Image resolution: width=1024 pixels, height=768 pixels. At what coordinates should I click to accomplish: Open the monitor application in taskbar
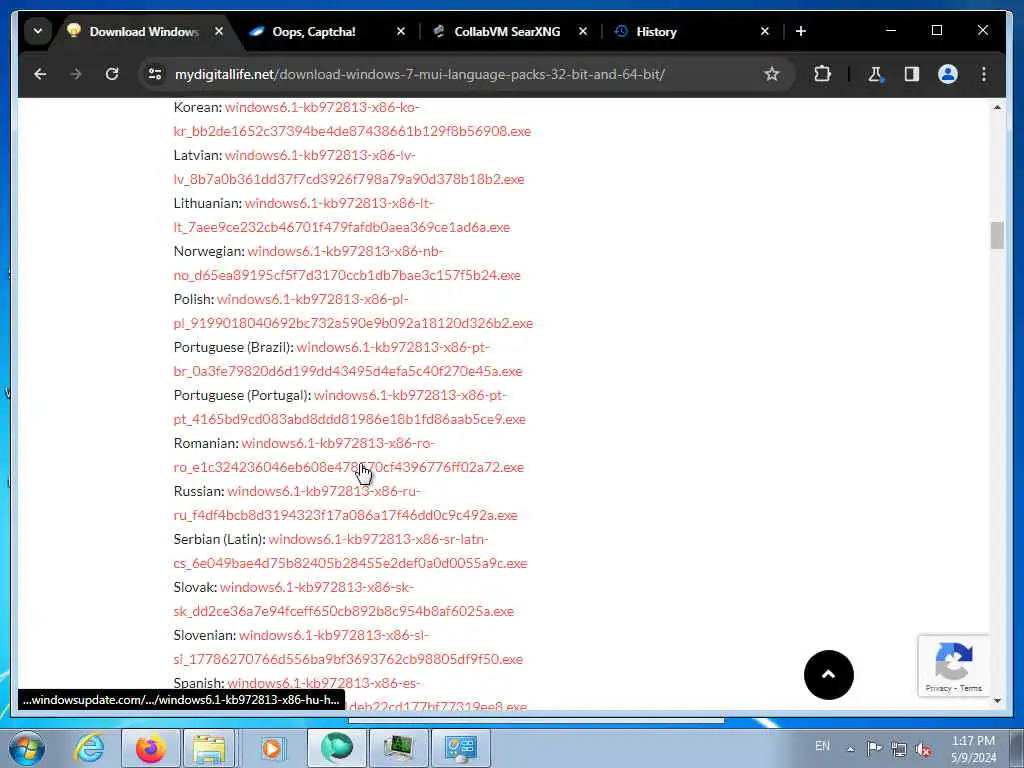pyautogui.click(x=398, y=748)
